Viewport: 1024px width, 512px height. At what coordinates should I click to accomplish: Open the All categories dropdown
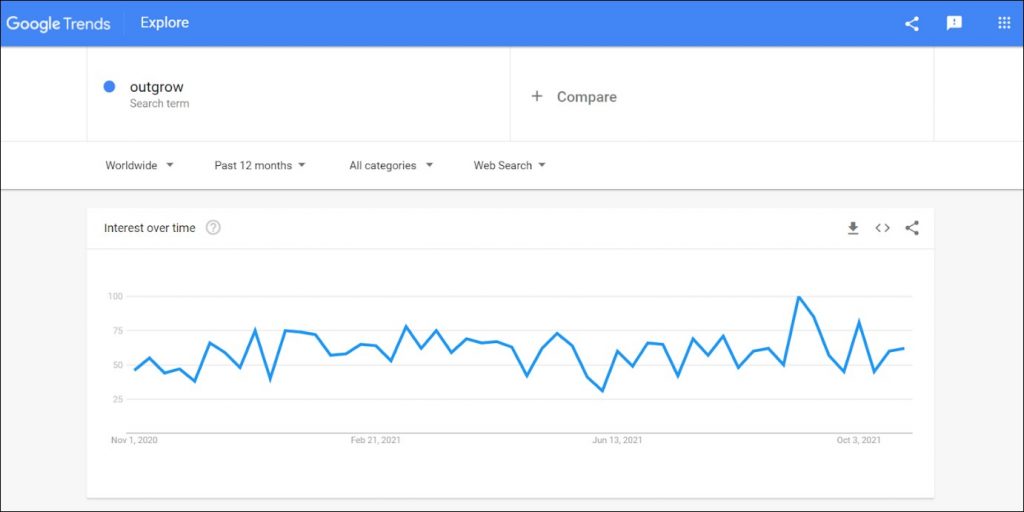[391, 165]
